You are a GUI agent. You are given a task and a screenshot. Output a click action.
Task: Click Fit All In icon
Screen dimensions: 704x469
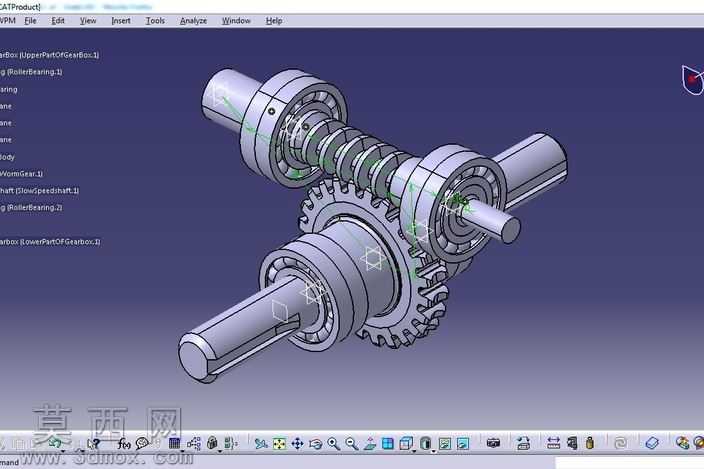pyautogui.click(x=279, y=444)
